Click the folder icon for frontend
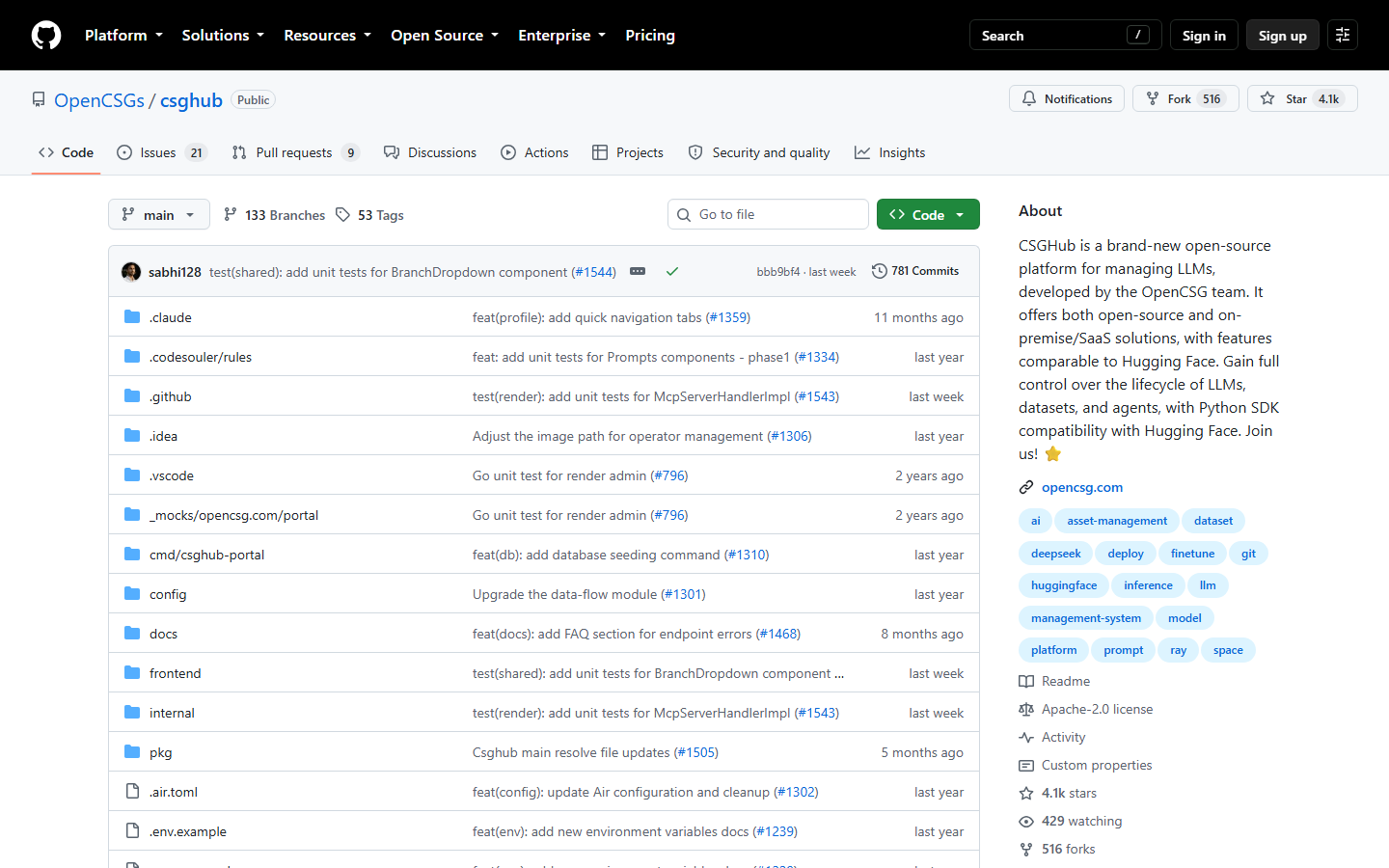The image size is (1389, 868). pyautogui.click(x=132, y=673)
